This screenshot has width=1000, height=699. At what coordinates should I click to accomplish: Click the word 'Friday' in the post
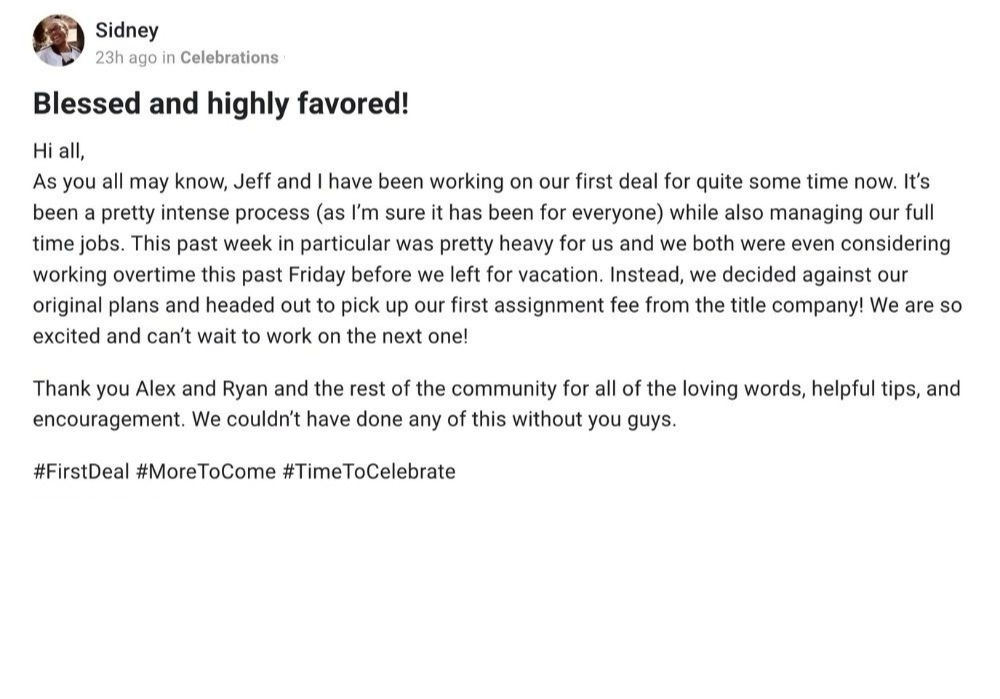(x=316, y=275)
